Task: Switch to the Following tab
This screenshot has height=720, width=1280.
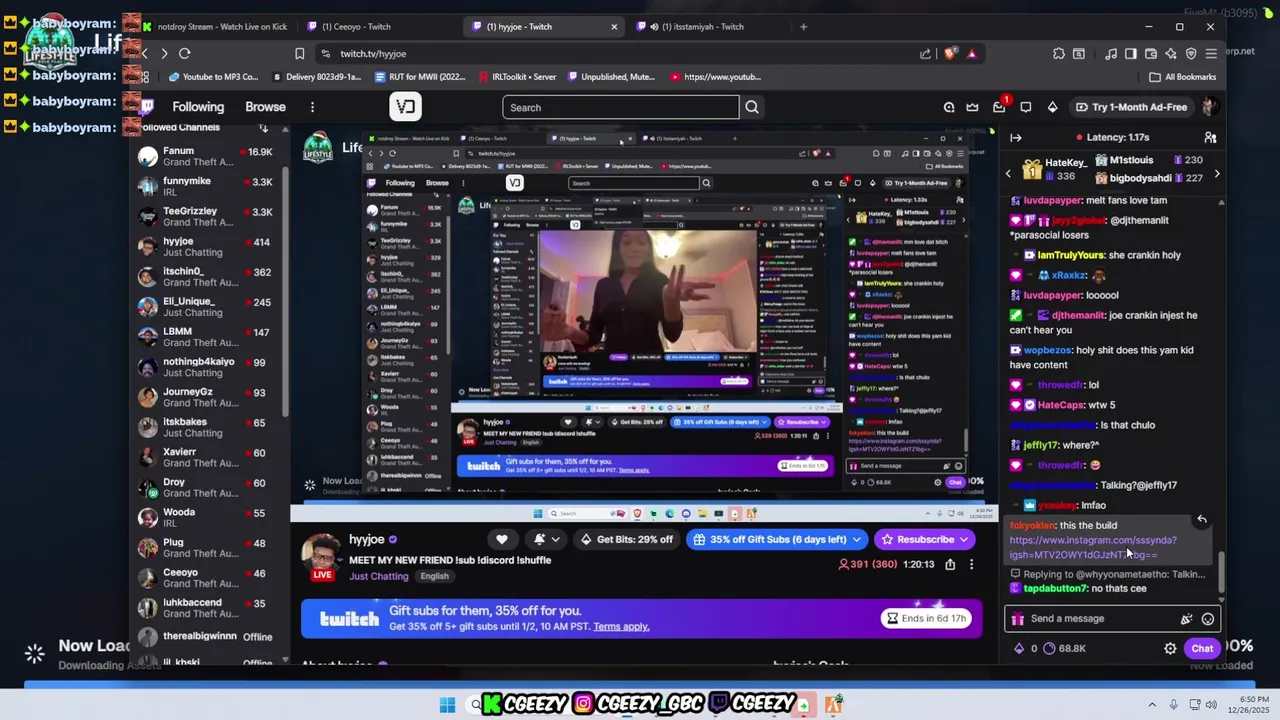Action: tap(198, 107)
